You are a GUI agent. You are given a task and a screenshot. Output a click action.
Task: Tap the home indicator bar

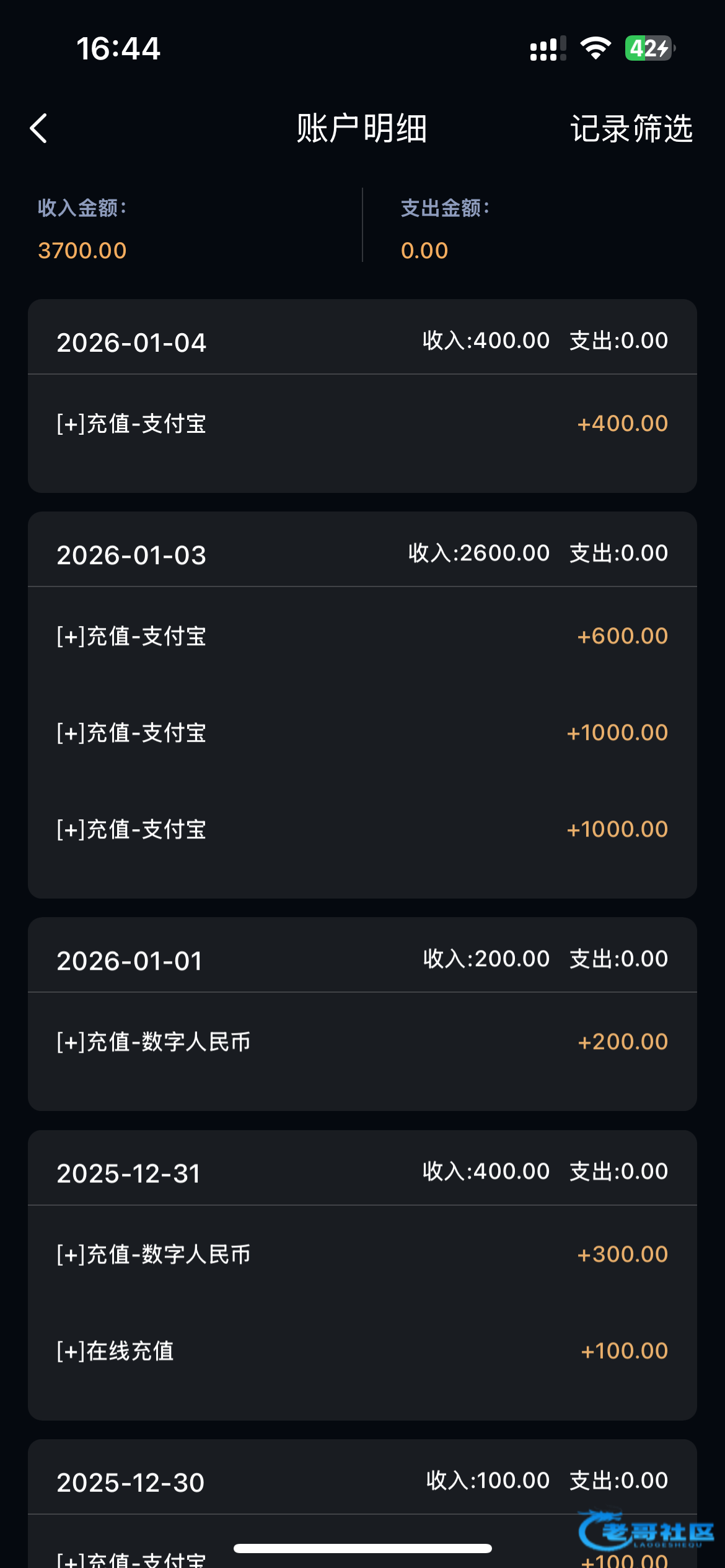(362, 1548)
